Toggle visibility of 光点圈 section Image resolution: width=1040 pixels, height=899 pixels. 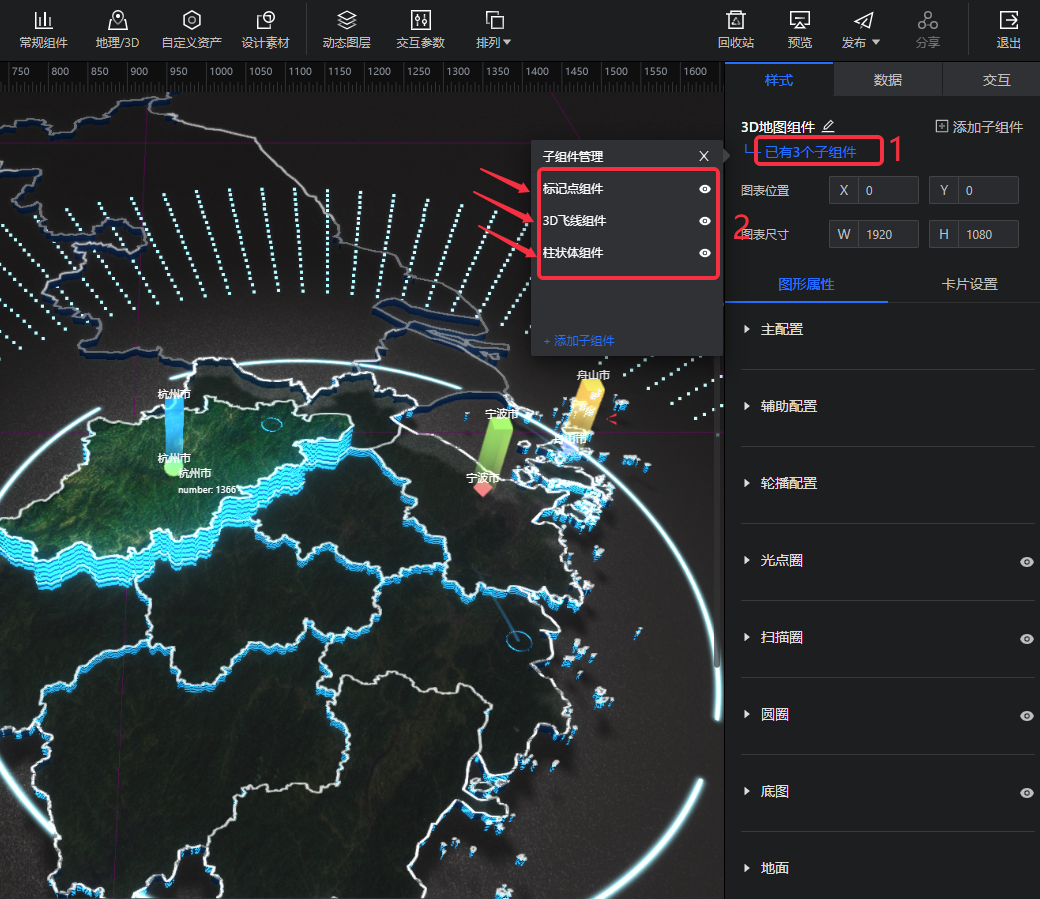tap(1026, 562)
